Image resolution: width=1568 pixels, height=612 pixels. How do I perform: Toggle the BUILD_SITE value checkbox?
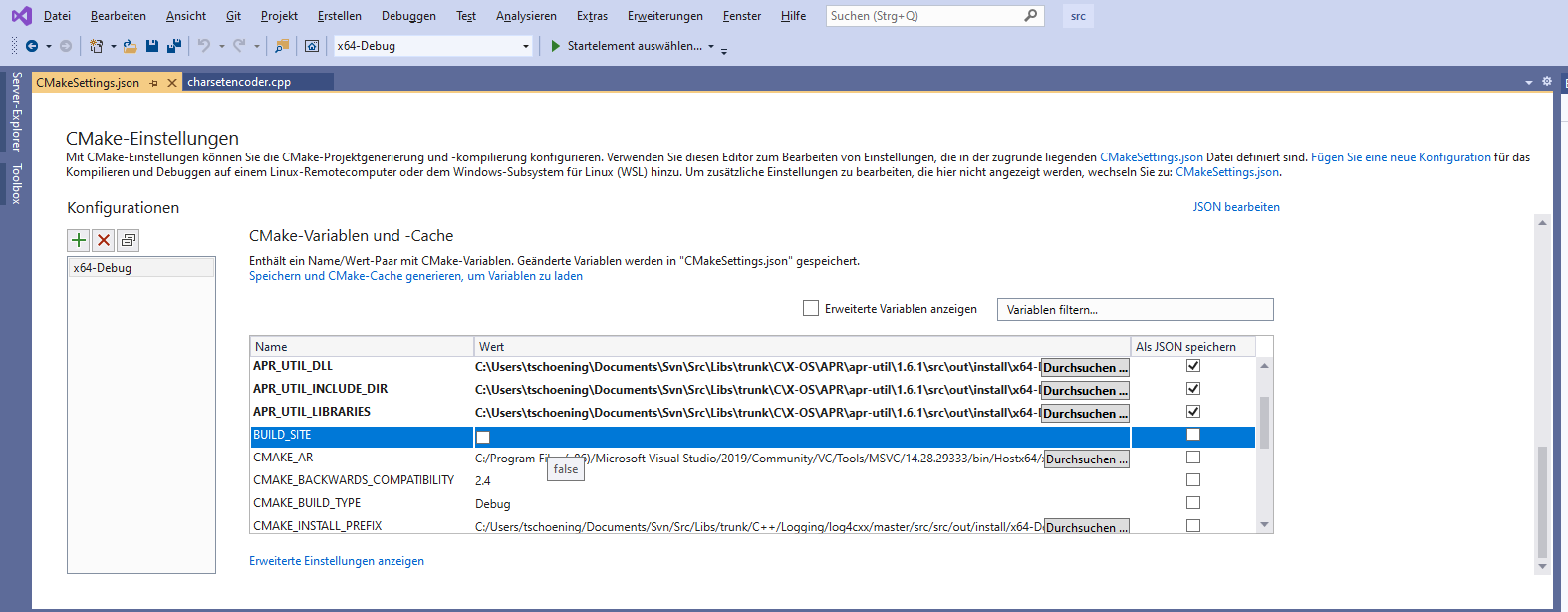click(x=483, y=437)
